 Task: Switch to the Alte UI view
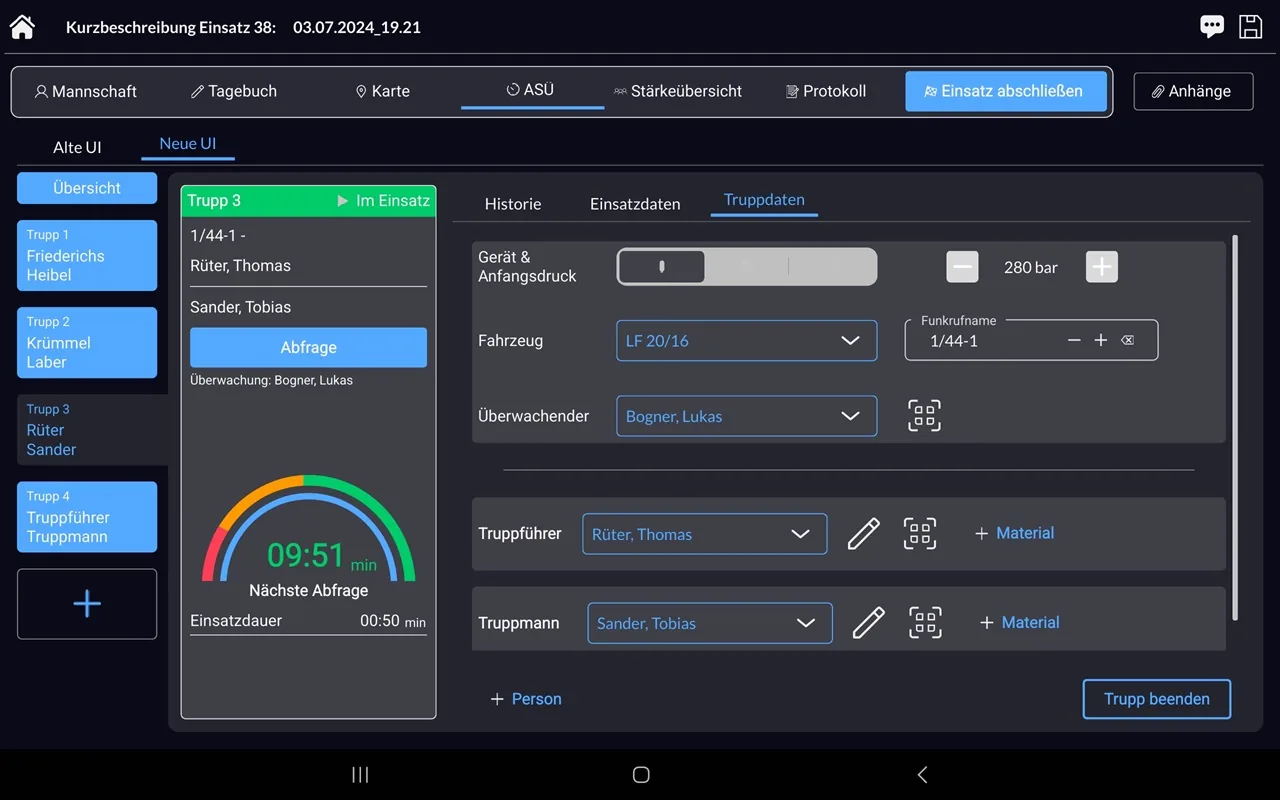[x=77, y=147]
